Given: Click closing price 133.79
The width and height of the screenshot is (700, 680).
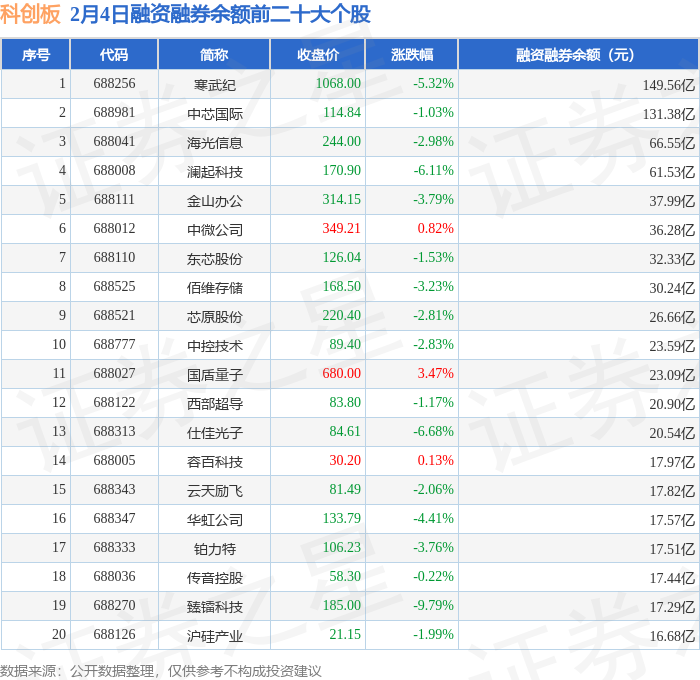Looking at the screenshot, I should click(342, 519).
